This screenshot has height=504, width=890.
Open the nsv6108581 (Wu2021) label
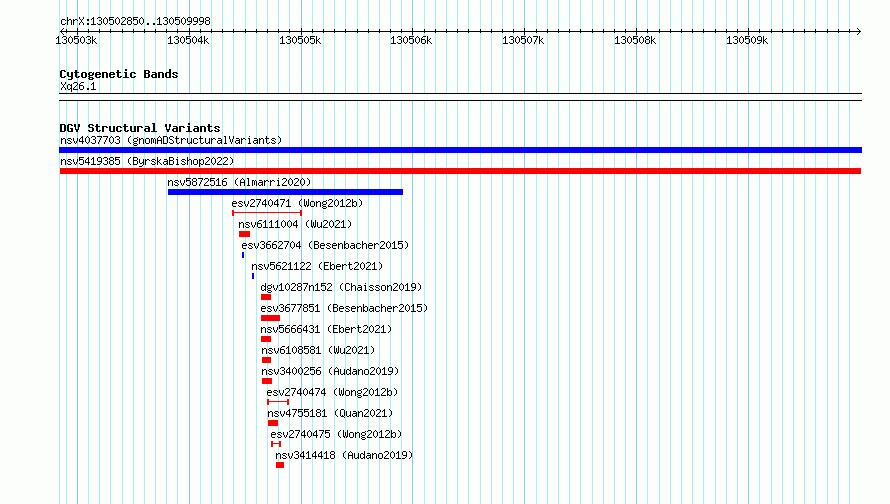[318, 350]
